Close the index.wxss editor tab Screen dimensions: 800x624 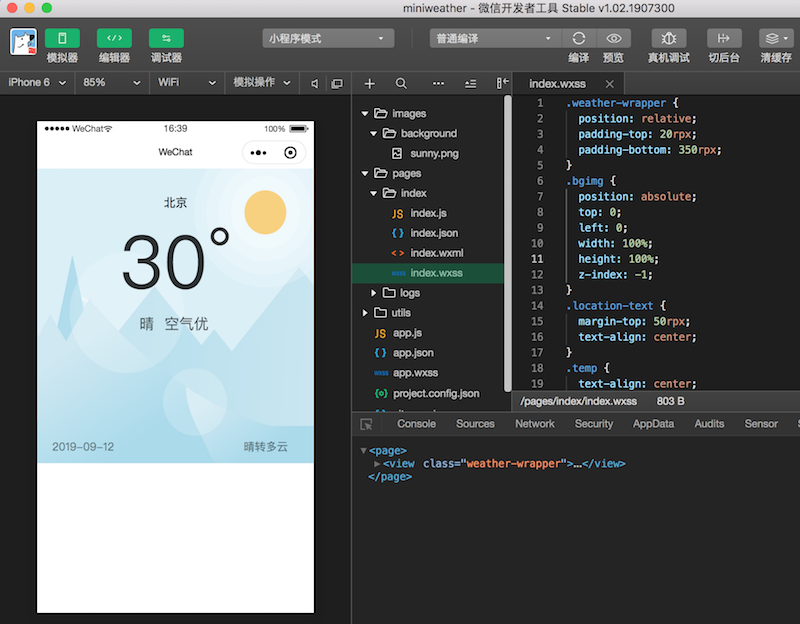[x=609, y=84]
